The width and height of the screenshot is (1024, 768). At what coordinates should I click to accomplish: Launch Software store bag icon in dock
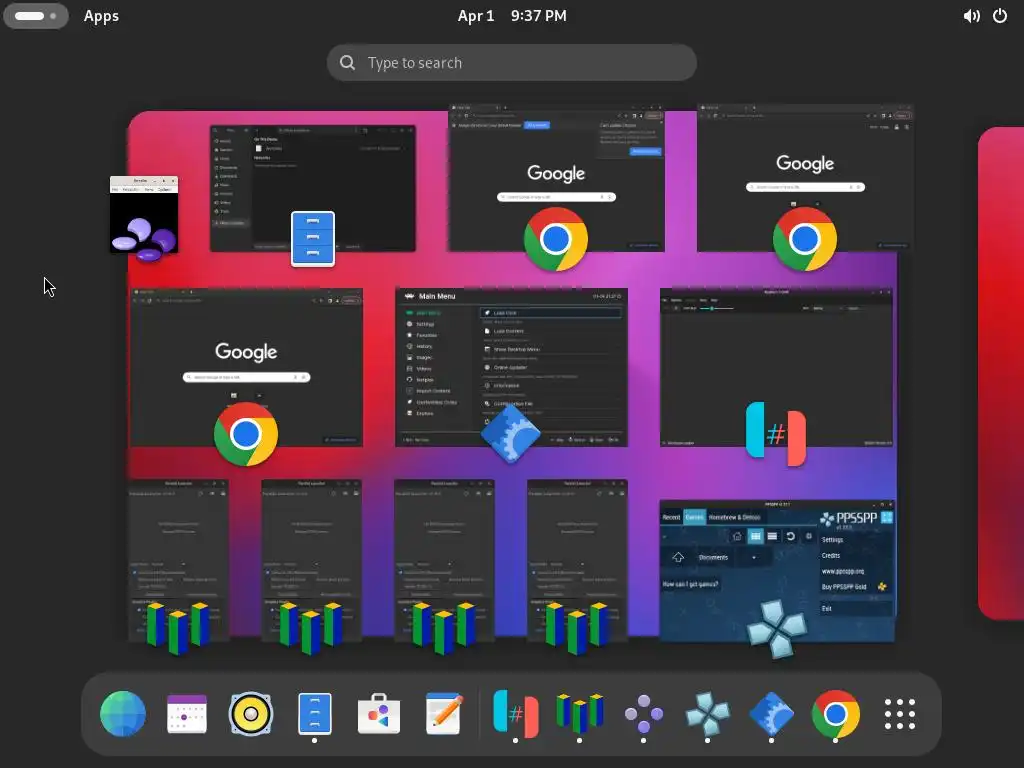379,713
